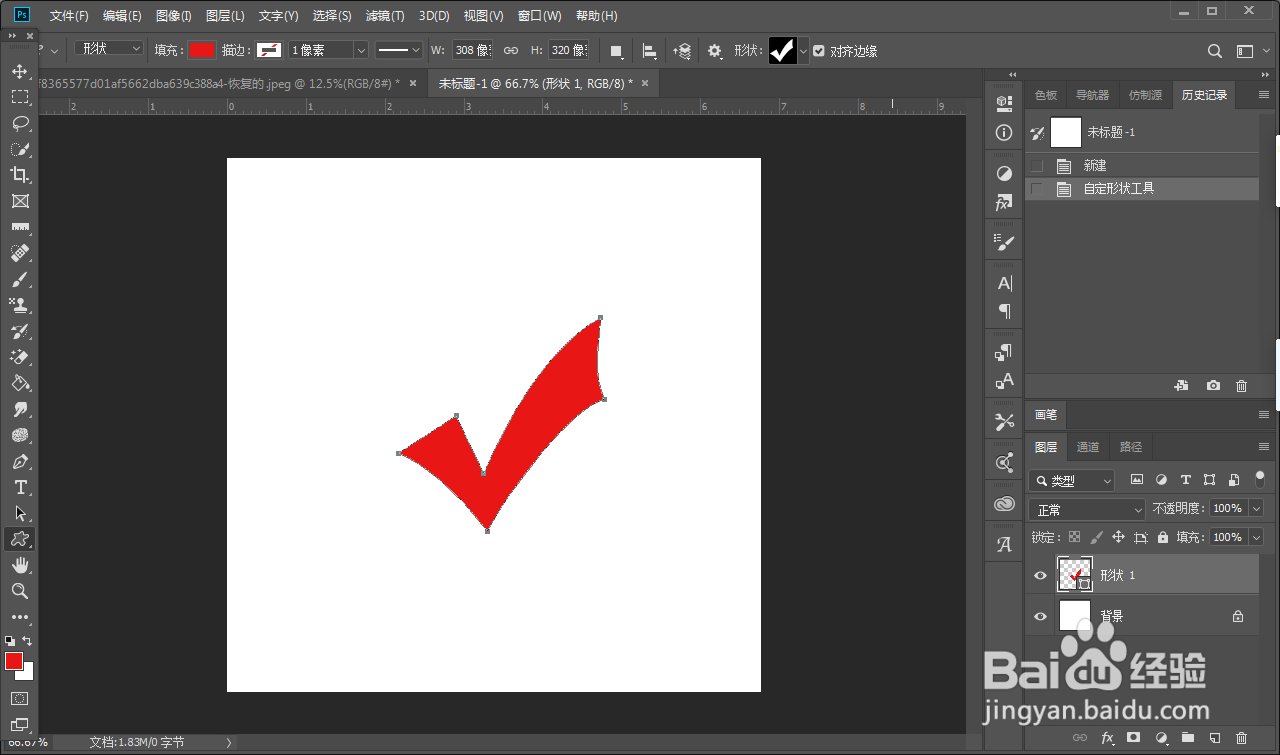Select the Custom Shape tool
Viewport: 1280px width, 755px height.
pos(19,539)
